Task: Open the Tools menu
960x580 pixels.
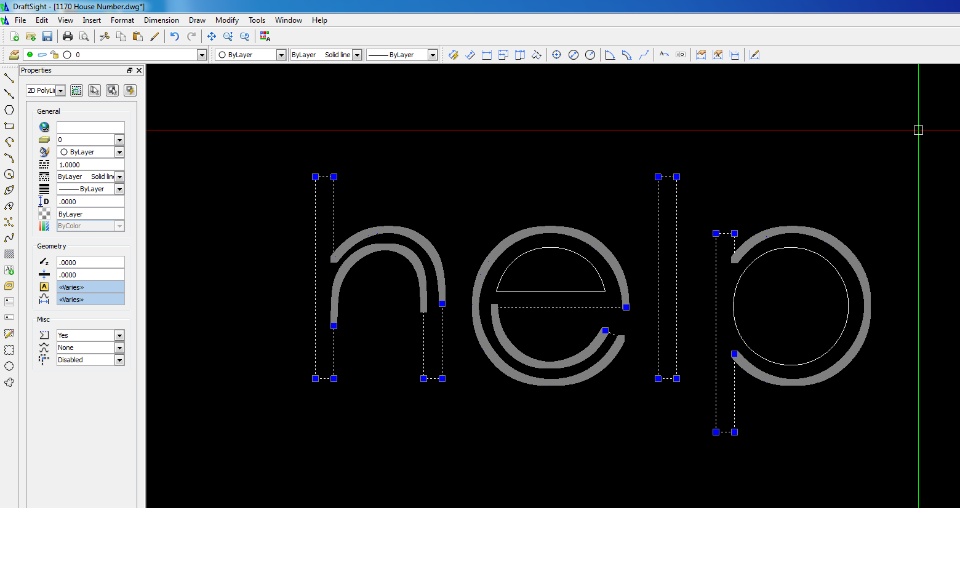Action: click(x=257, y=20)
